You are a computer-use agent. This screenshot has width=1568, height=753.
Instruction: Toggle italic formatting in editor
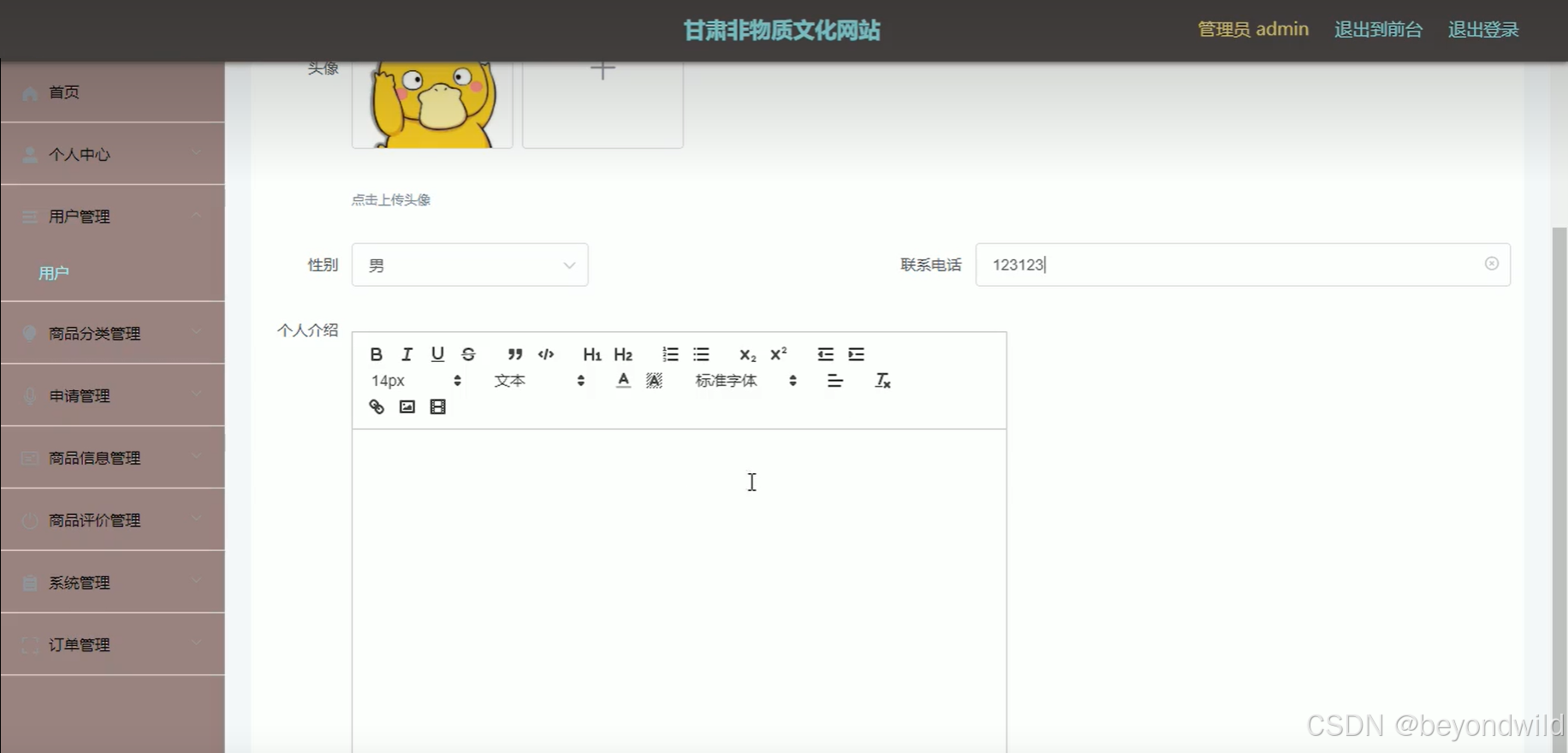click(x=407, y=354)
